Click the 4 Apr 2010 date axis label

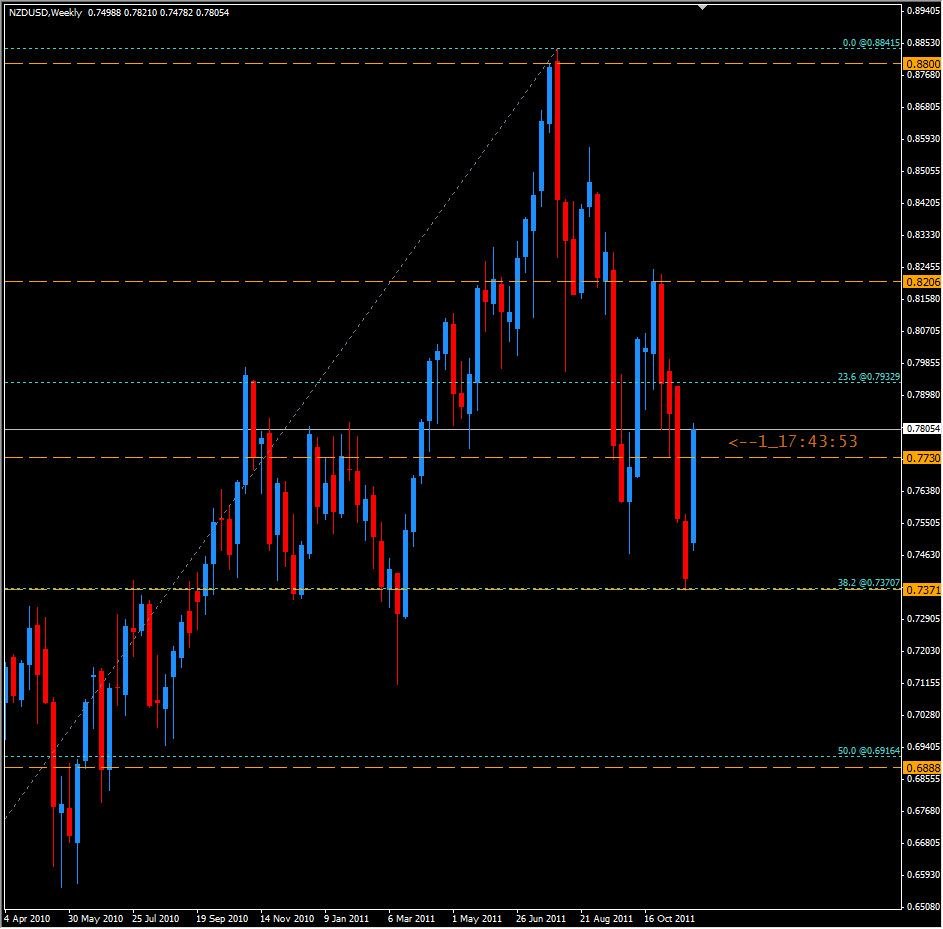pyautogui.click(x=27, y=917)
